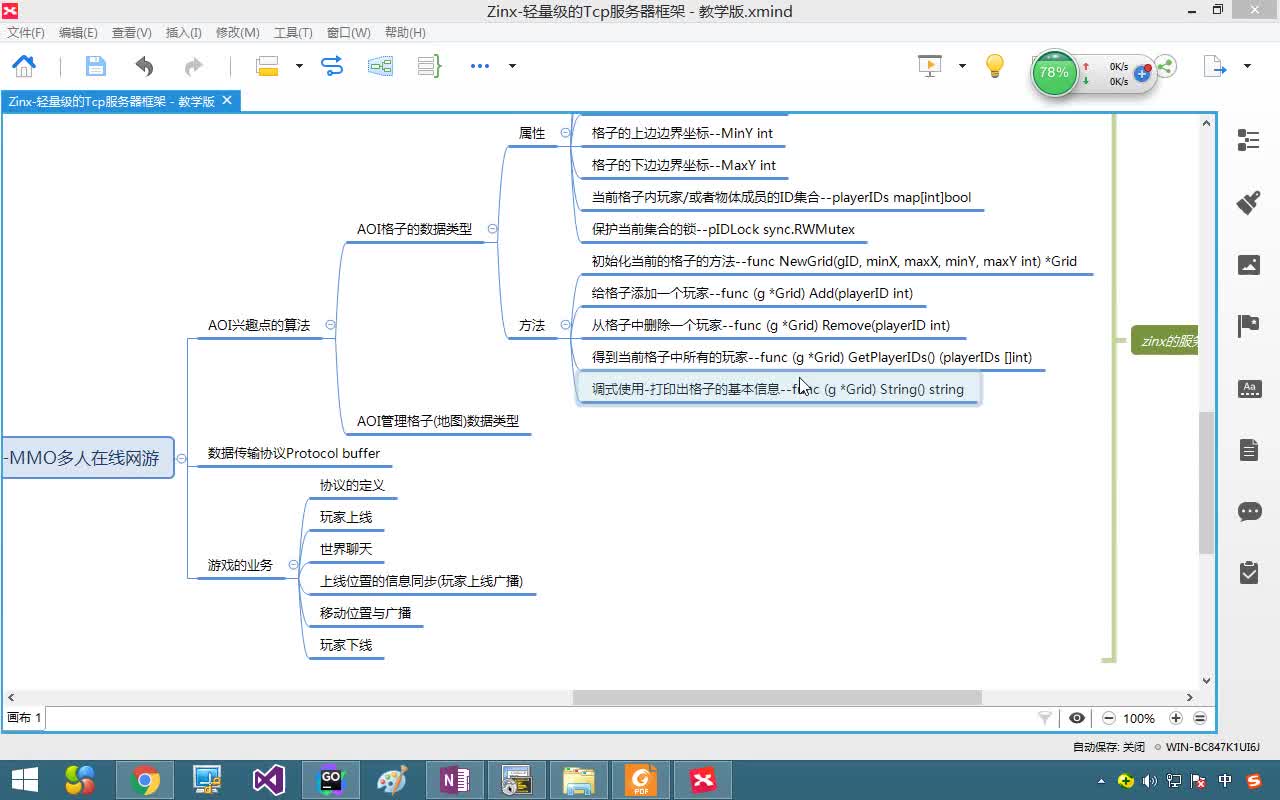Add a boundary with the boundary icon

380,66
